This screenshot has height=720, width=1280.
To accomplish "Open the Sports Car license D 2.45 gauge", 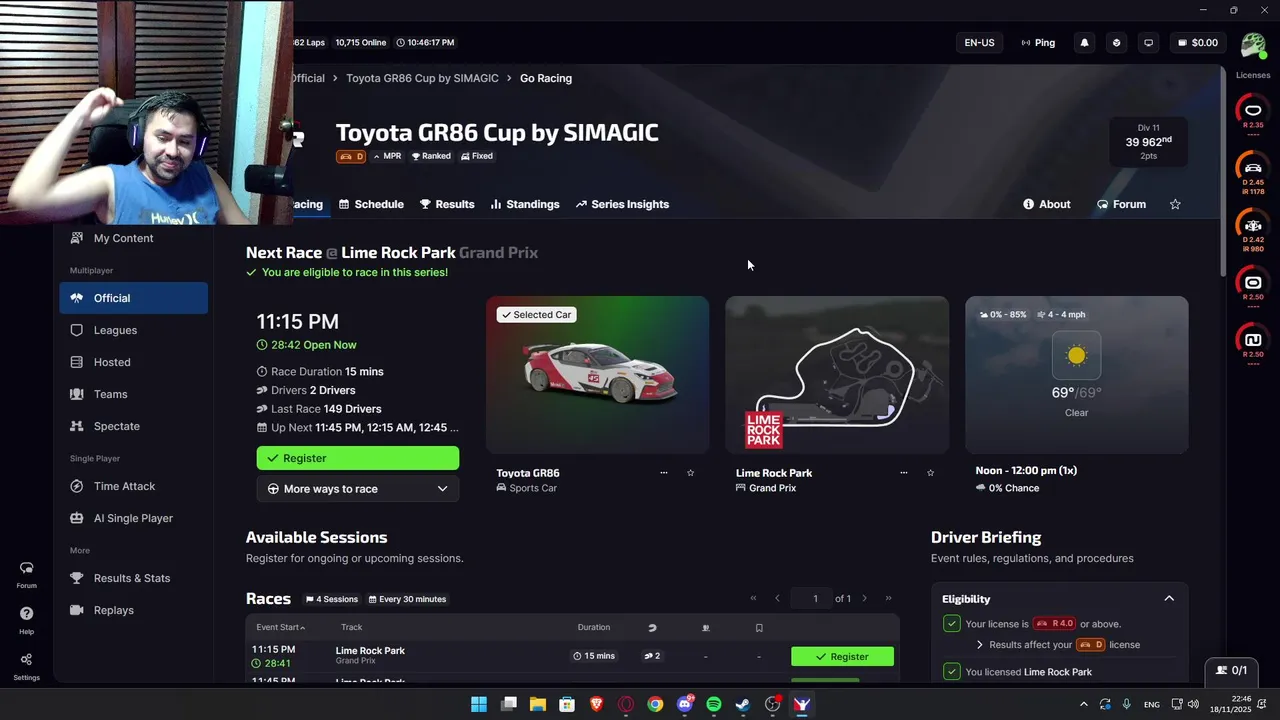I will pos(1253,170).
